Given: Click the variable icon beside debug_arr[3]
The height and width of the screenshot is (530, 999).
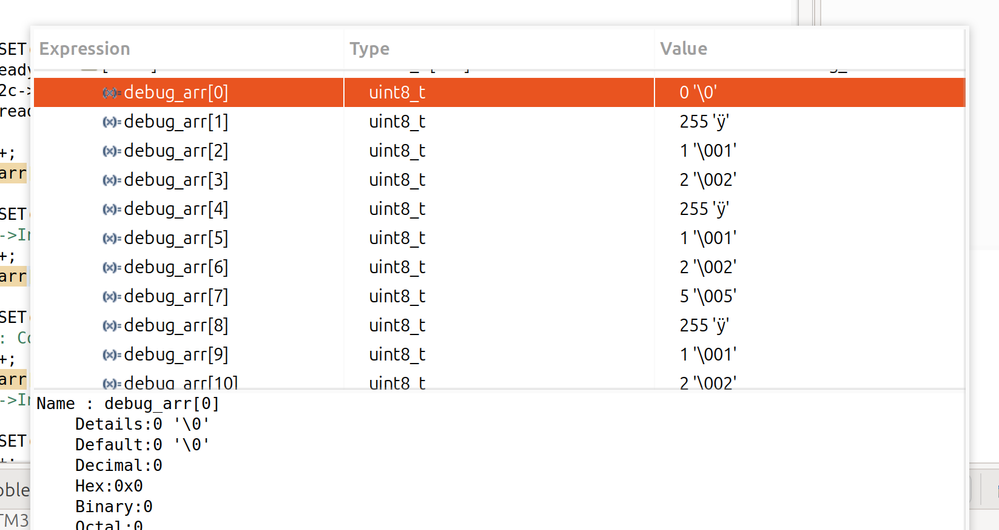Looking at the screenshot, I should click(112, 180).
